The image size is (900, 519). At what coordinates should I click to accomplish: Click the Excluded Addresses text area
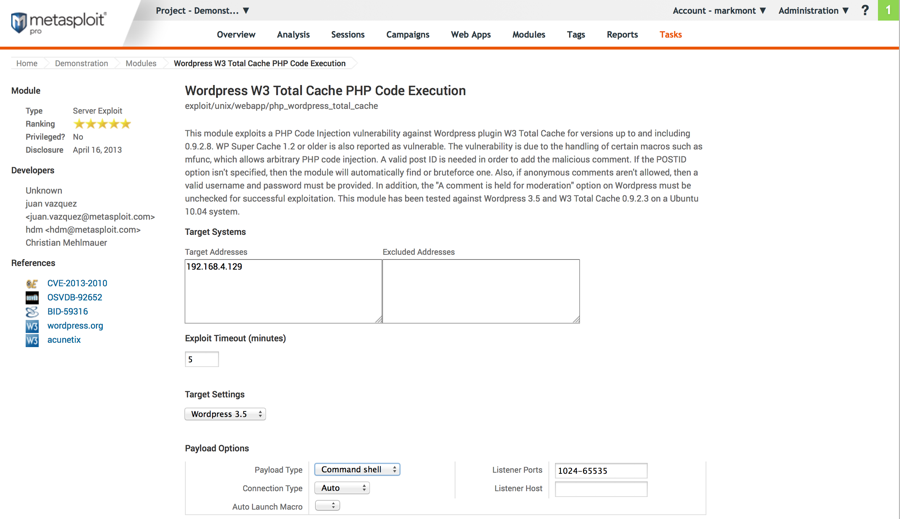[x=481, y=291]
